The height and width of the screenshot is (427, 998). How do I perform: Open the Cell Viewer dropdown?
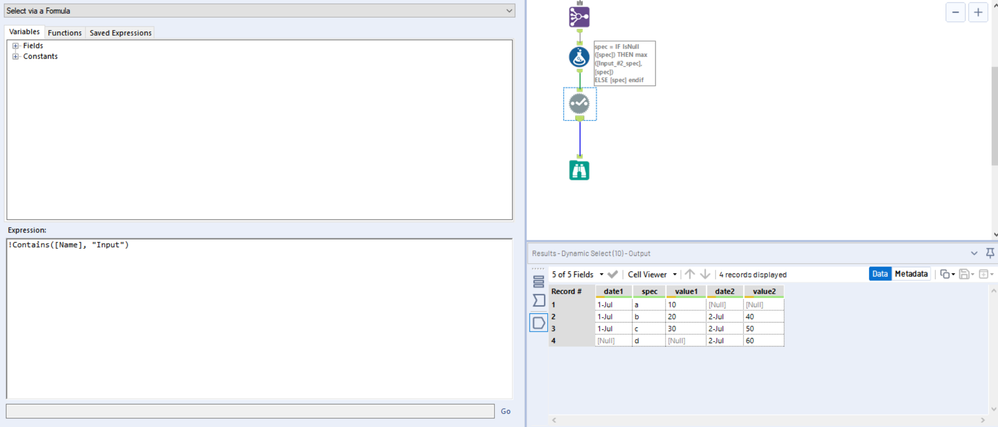click(x=651, y=274)
